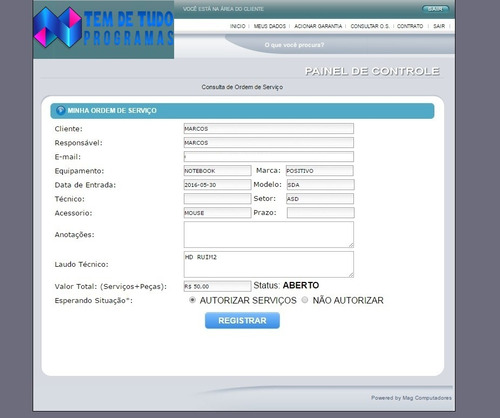Click the Técnico input field
This screenshot has width=500, height=418.
click(x=217, y=199)
